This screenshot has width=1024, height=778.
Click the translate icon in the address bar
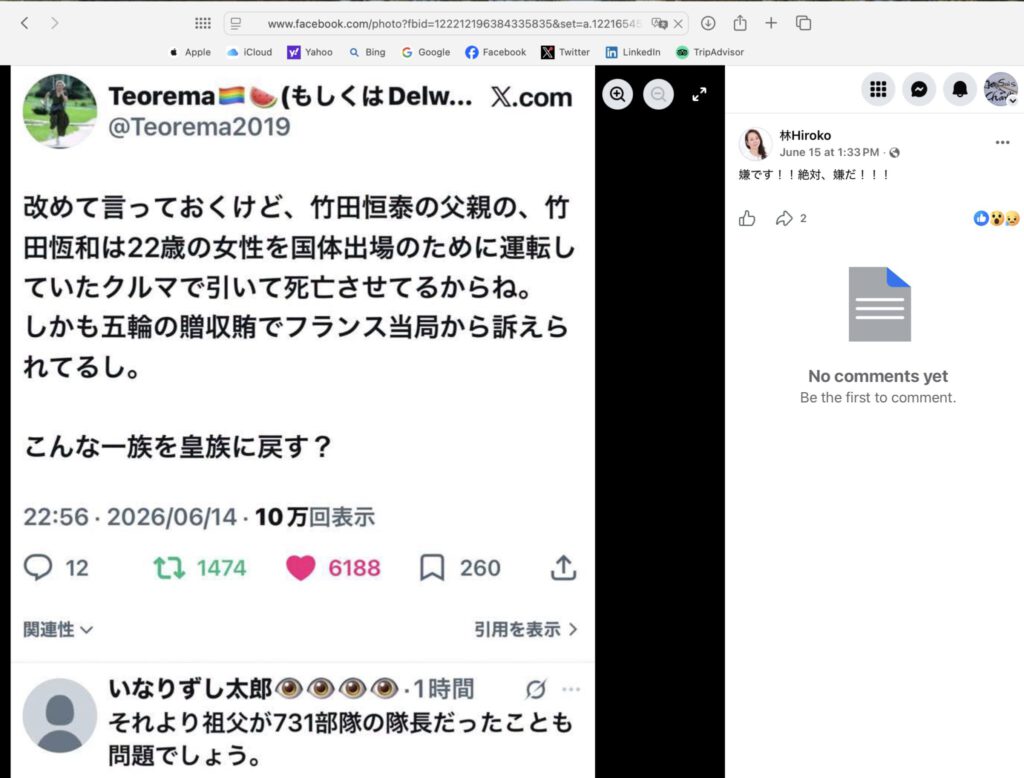coord(659,24)
